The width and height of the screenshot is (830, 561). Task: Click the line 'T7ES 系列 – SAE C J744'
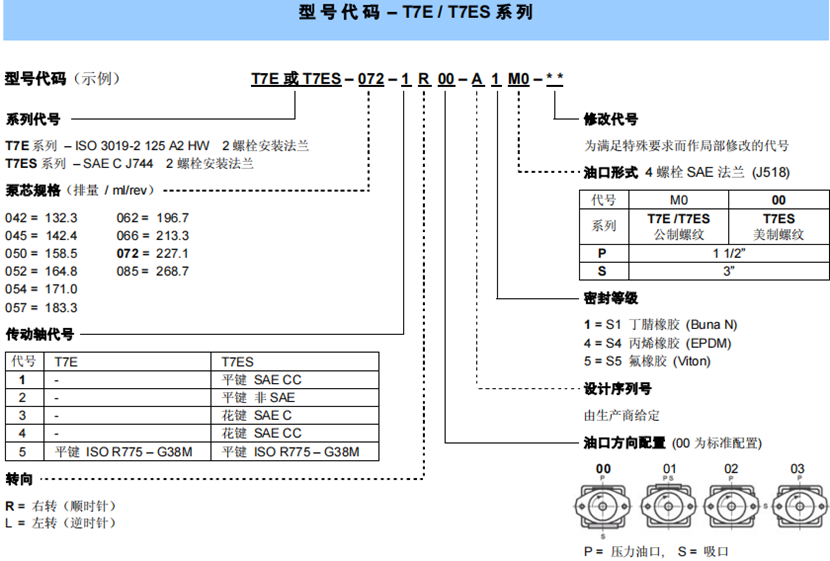(x=79, y=164)
